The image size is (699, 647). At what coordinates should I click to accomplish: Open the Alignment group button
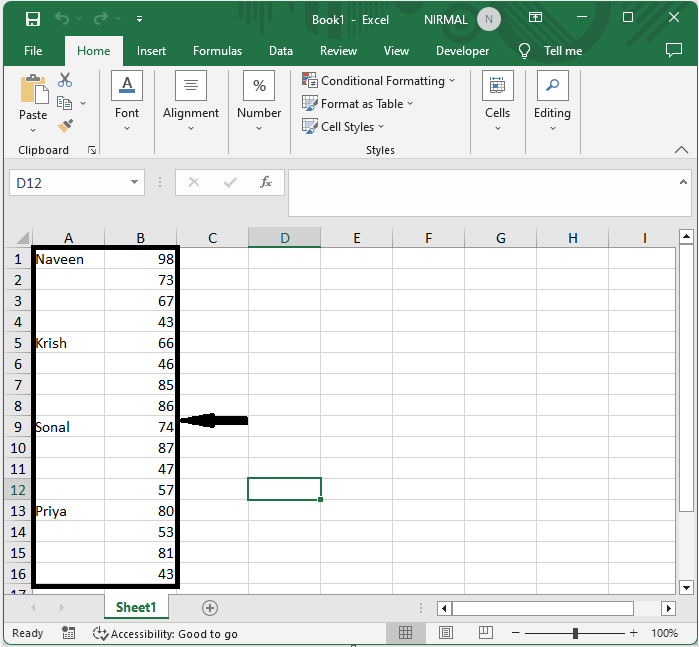click(x=191, y=101)
